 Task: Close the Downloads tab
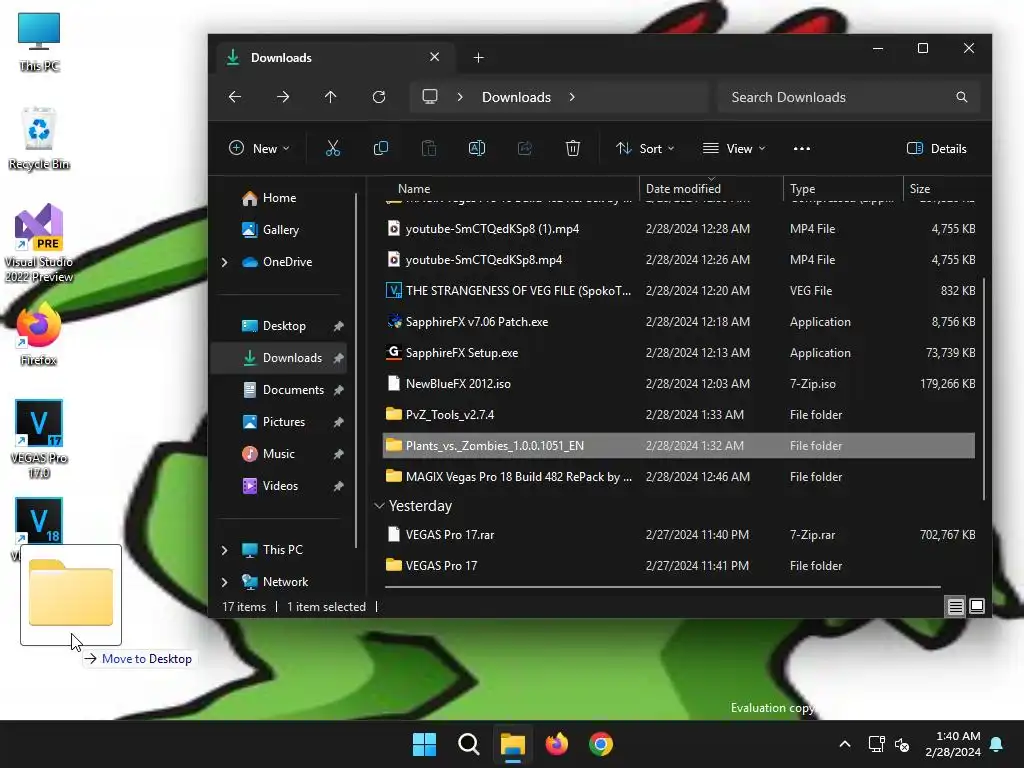[x=434, y=57]
